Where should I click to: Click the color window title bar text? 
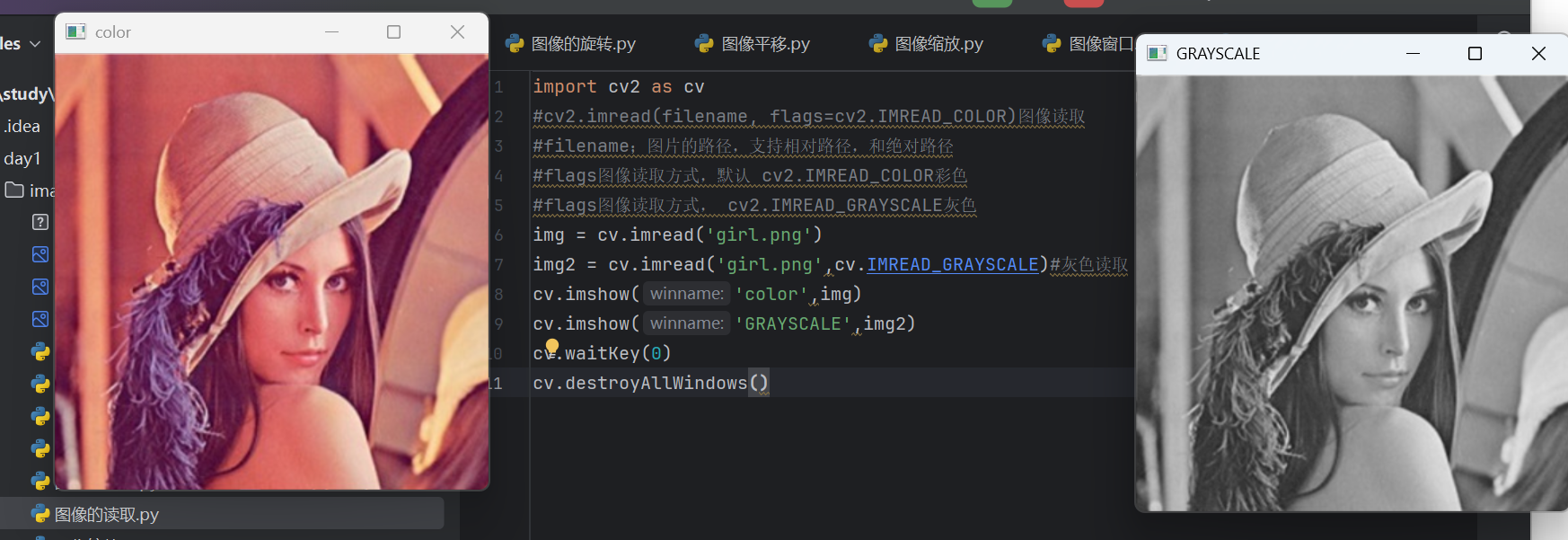coord(113,32)
